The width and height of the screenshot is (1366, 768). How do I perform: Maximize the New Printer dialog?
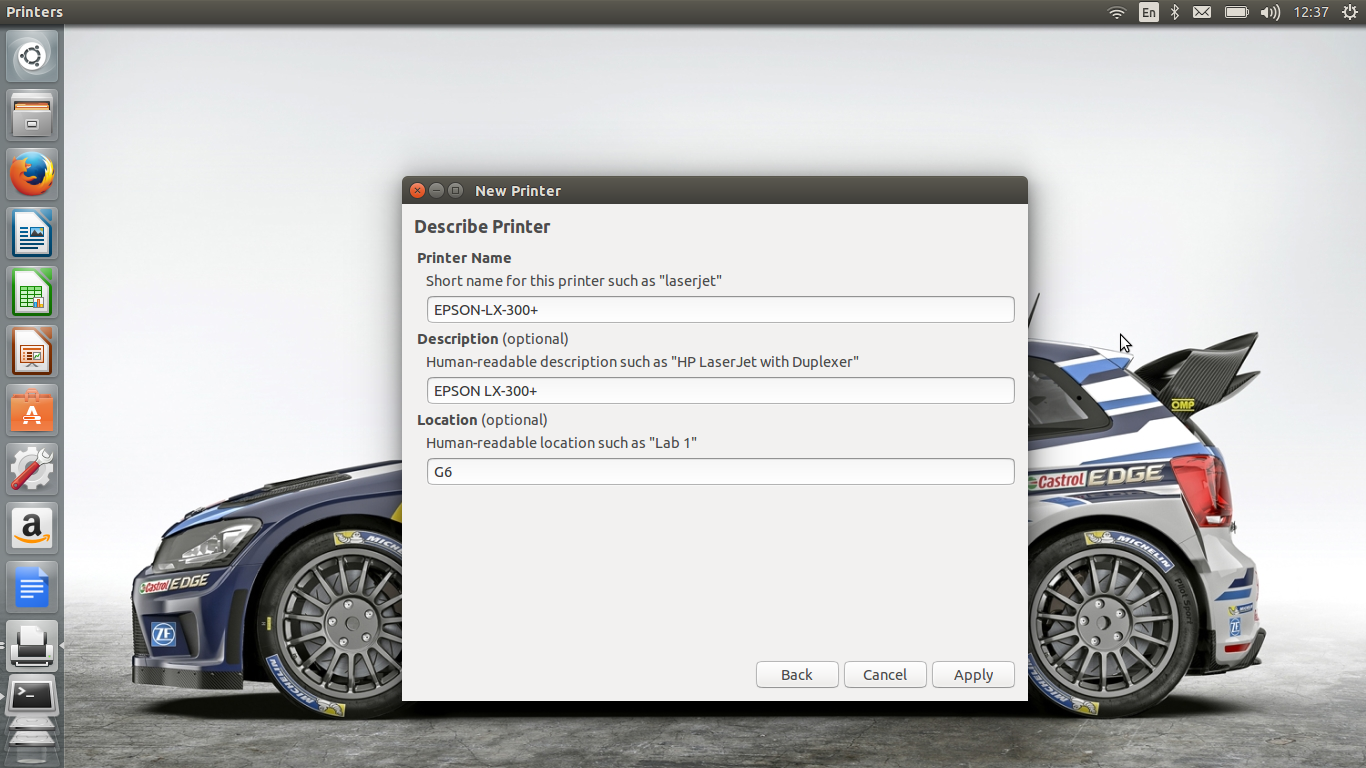click(455, 190)
